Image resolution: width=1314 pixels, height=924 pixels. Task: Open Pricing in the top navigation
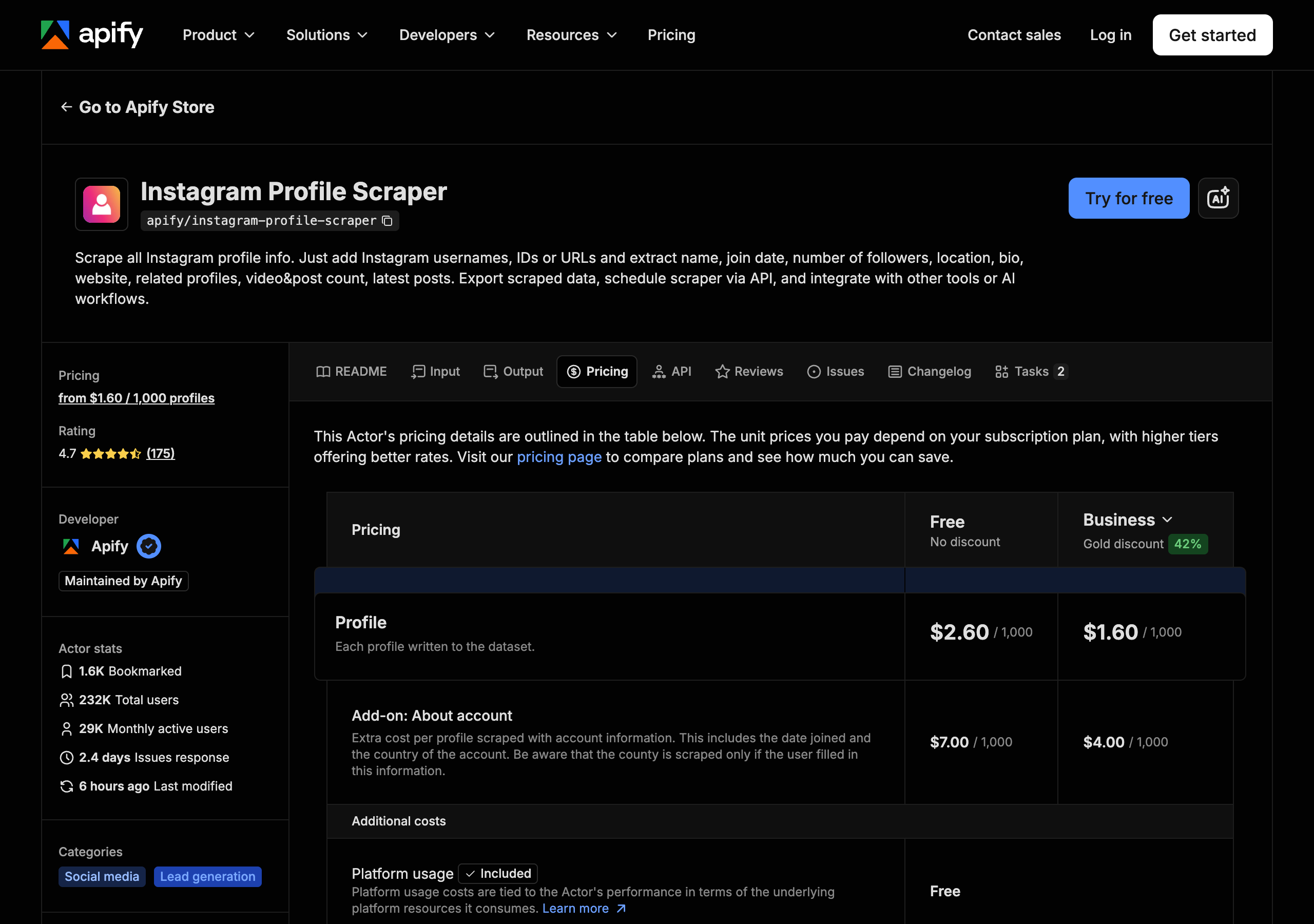click(x=671, y=35)
